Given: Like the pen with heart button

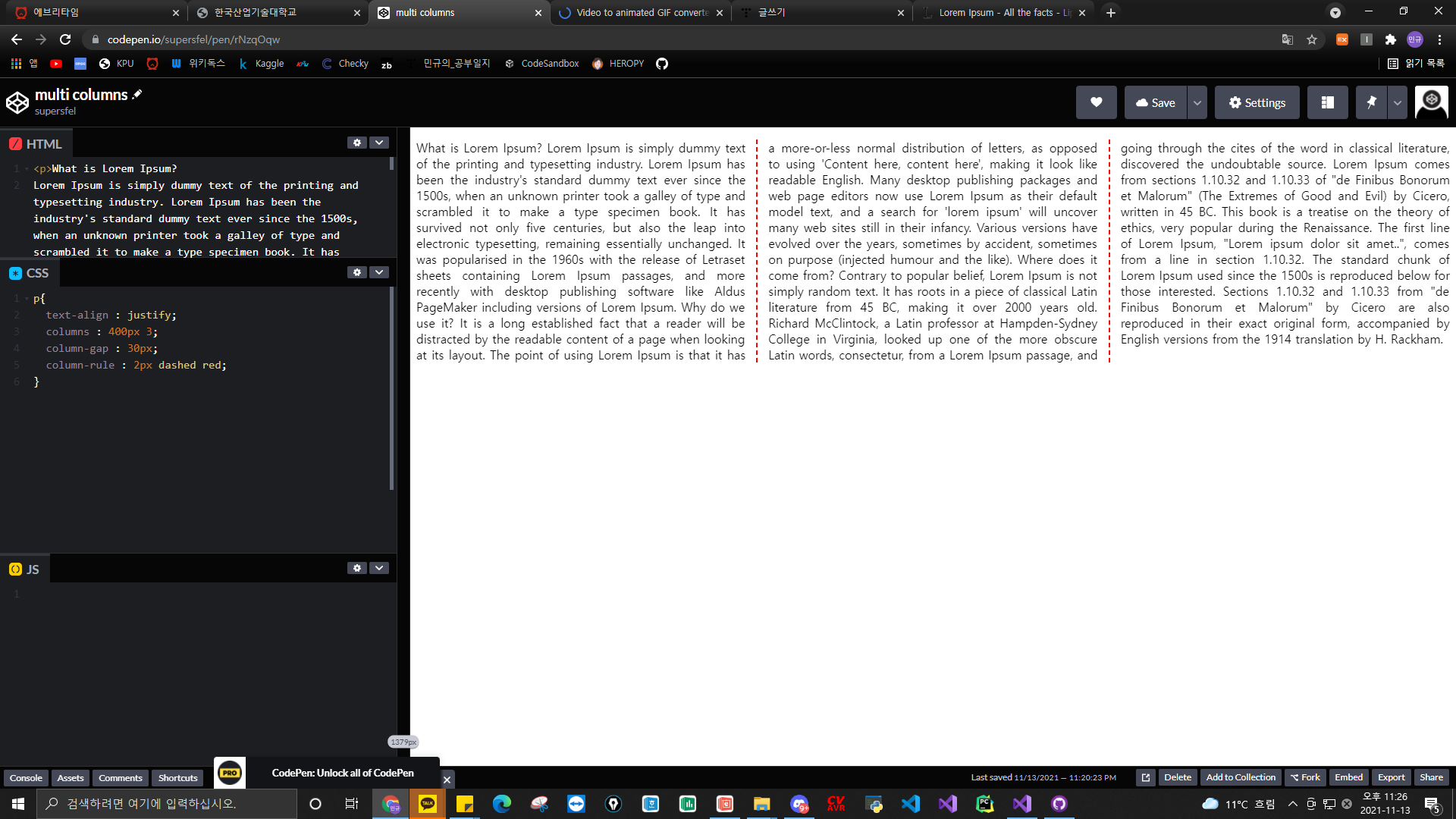Looking at the screenshot, I should (1096, 102).
